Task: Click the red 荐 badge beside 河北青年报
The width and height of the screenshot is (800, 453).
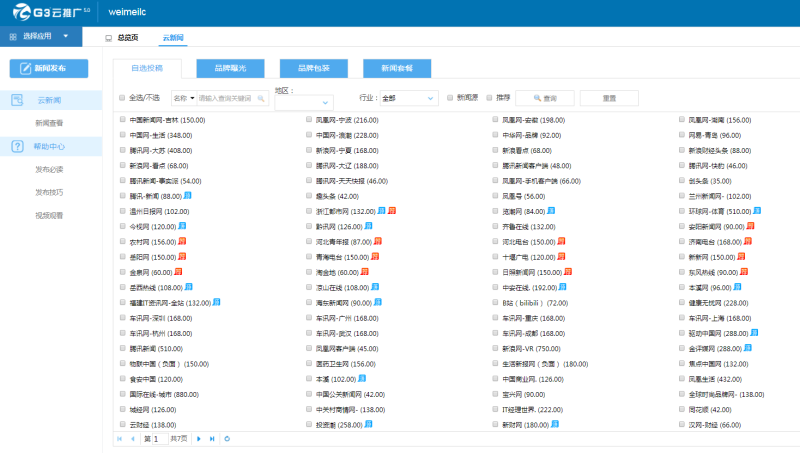Action: tap(378, 241)
